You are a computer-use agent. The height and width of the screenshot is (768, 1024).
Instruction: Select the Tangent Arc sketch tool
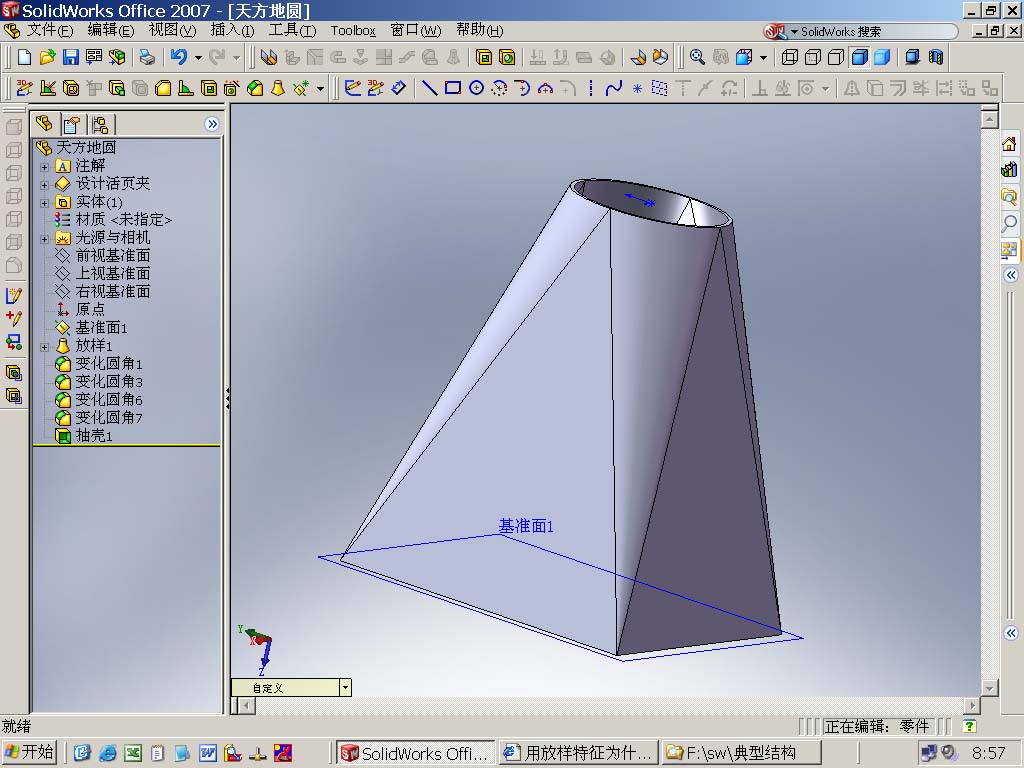[522, 88]
